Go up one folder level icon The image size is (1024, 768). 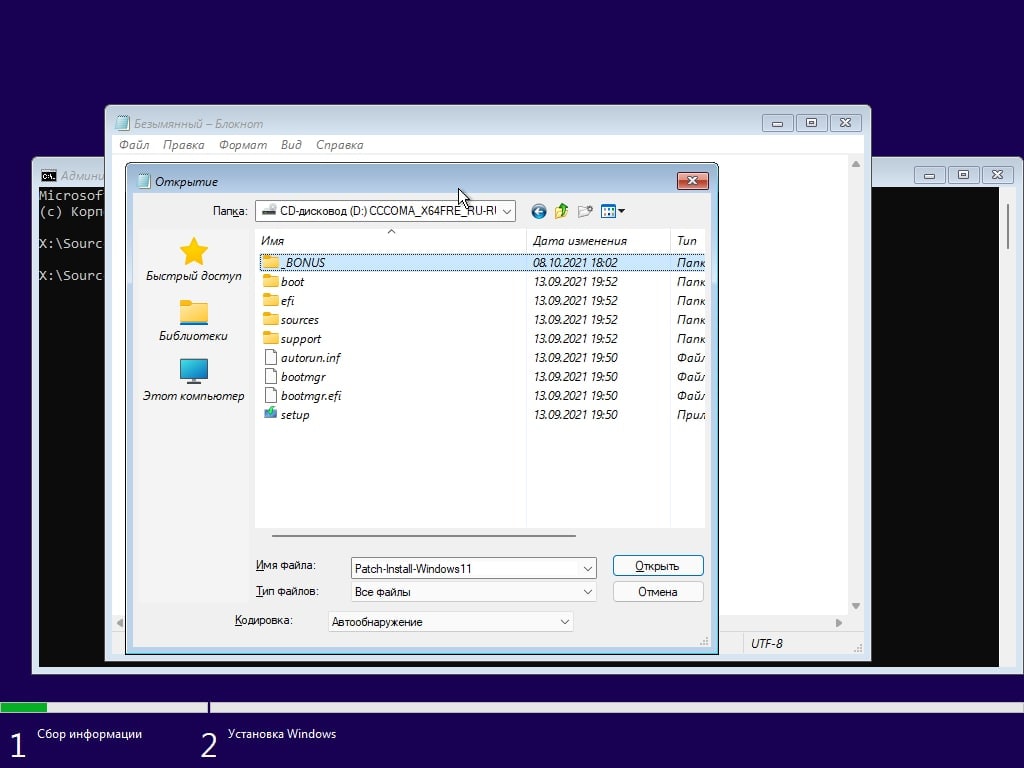[x=562, y=211]
